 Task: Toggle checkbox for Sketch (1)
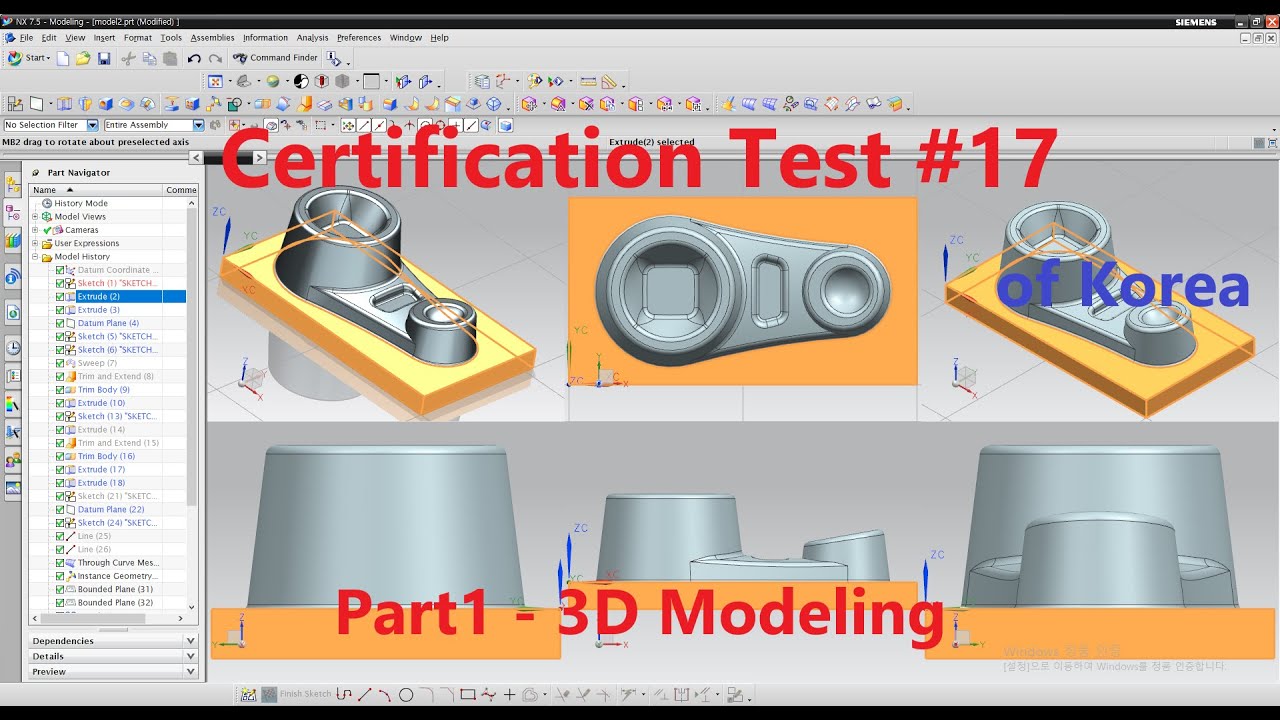click(60, 283)
